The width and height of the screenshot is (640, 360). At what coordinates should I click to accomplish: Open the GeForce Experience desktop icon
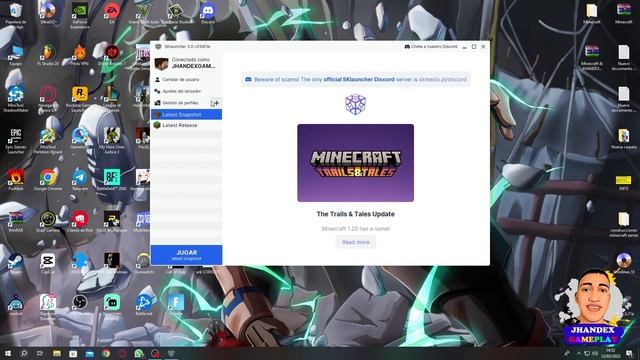pyautogui.click(x=80, y=16)
